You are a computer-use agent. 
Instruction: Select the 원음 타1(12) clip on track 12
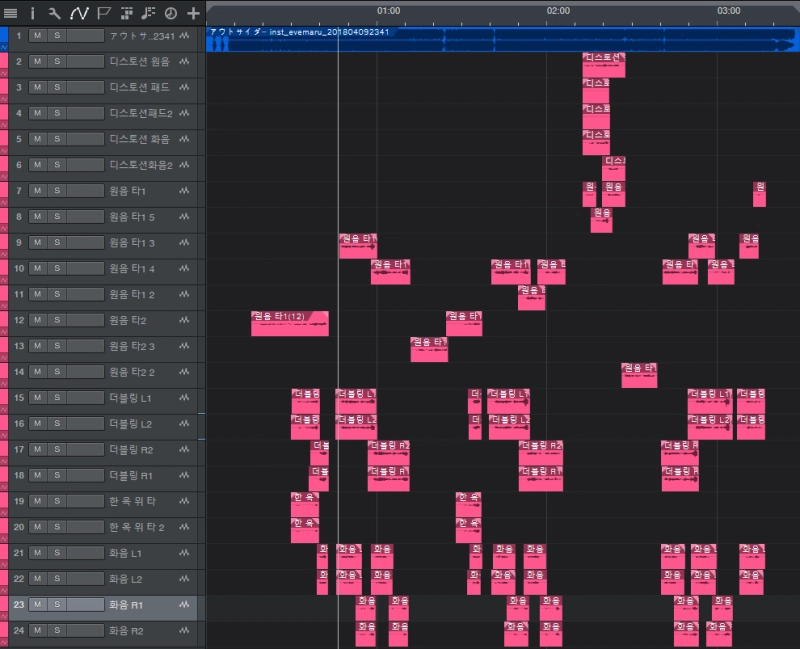289,324
